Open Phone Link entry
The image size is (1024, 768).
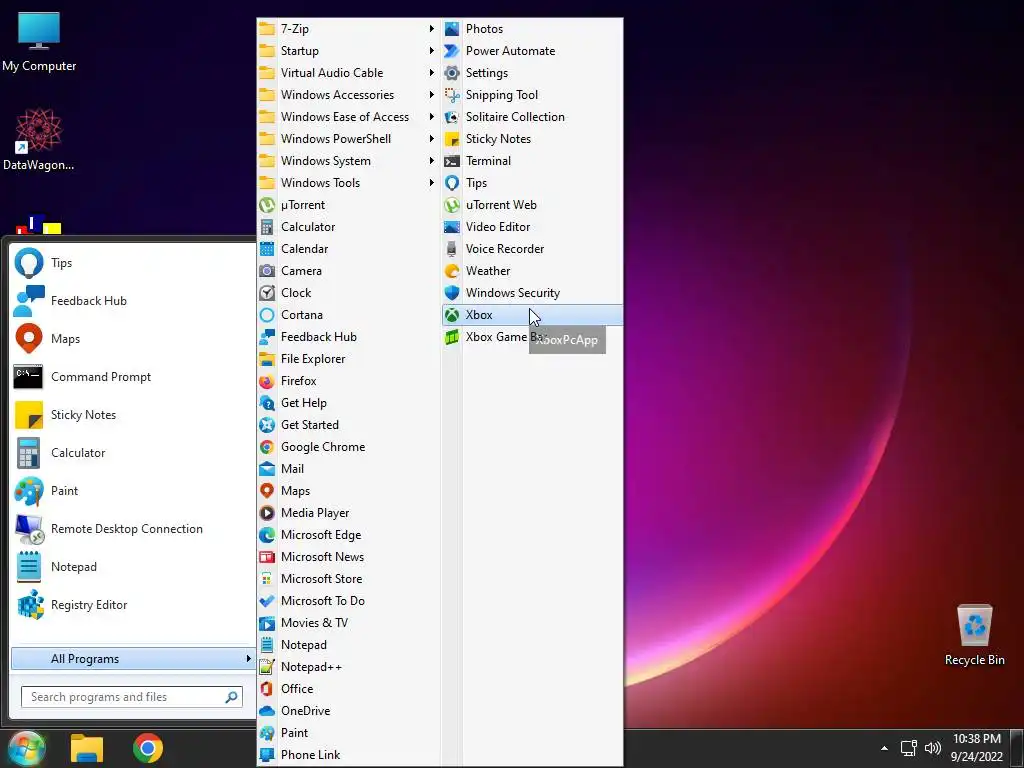click(348, 755)
